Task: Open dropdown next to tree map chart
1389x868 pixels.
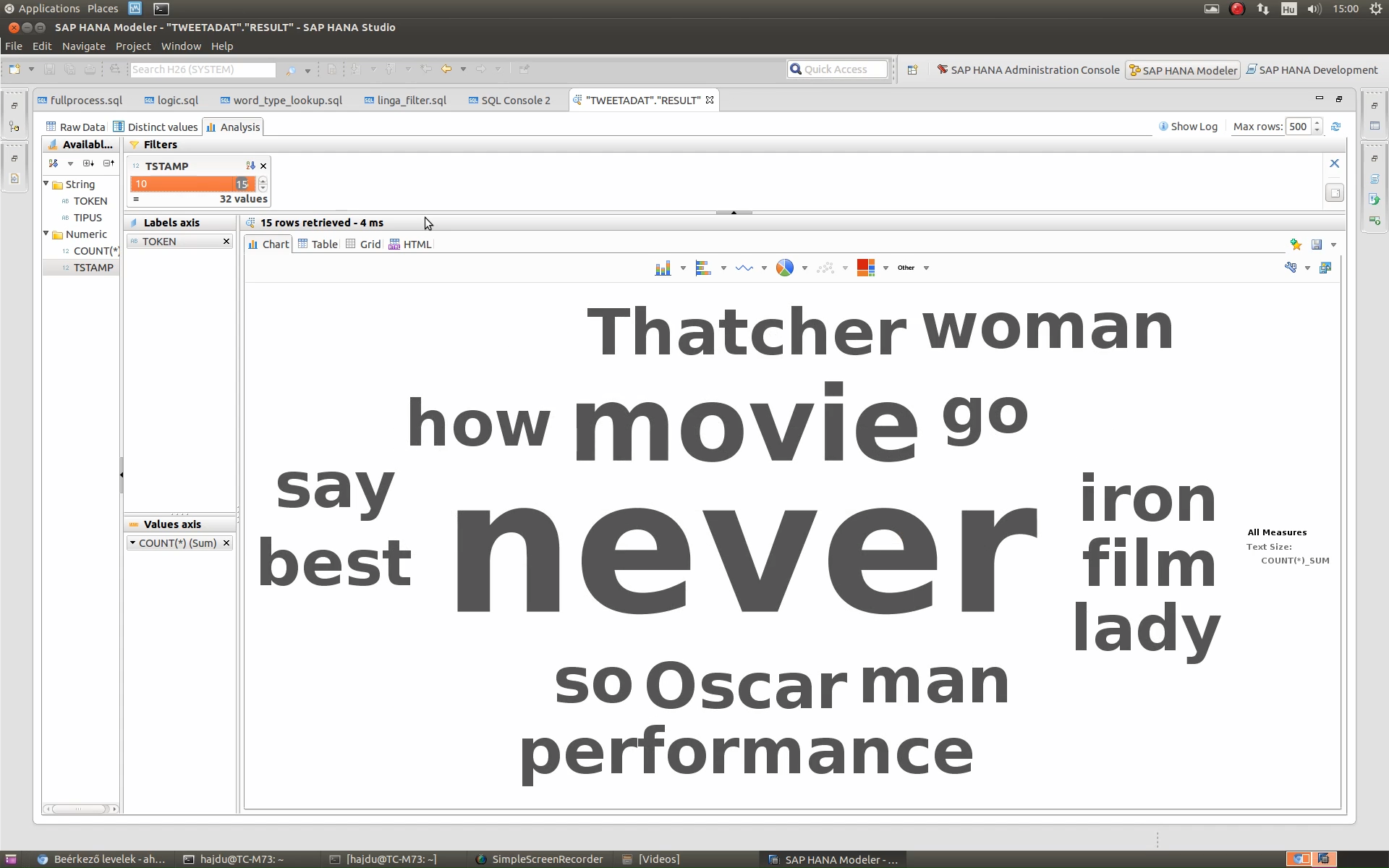Action: [885, 268]
